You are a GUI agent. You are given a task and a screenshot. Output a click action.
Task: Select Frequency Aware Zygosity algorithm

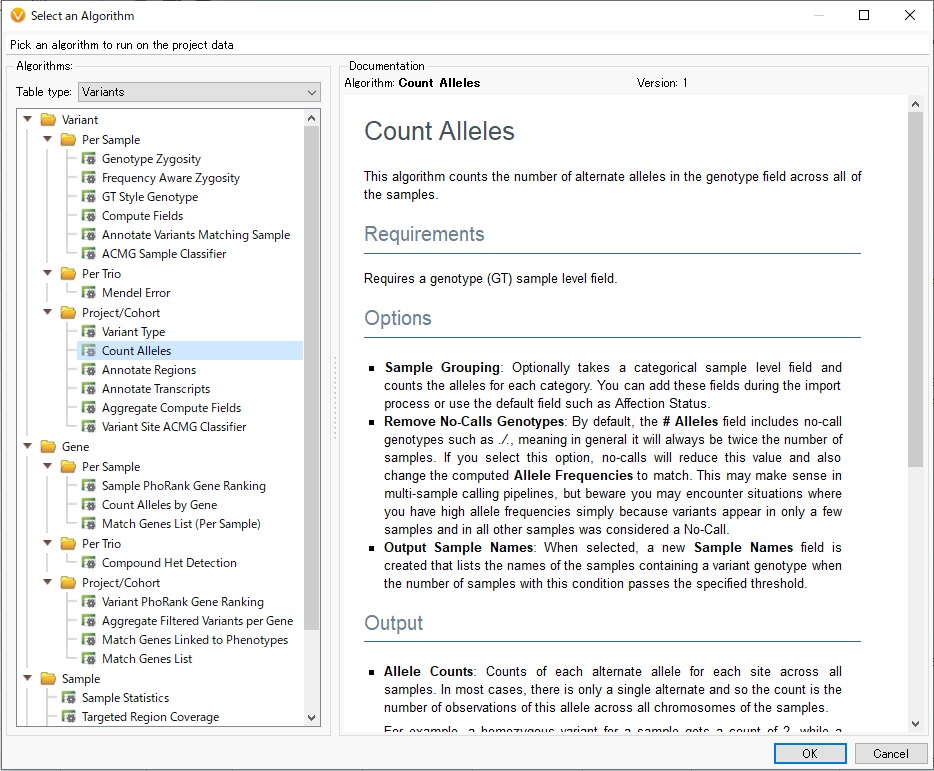tap(171, 178)
